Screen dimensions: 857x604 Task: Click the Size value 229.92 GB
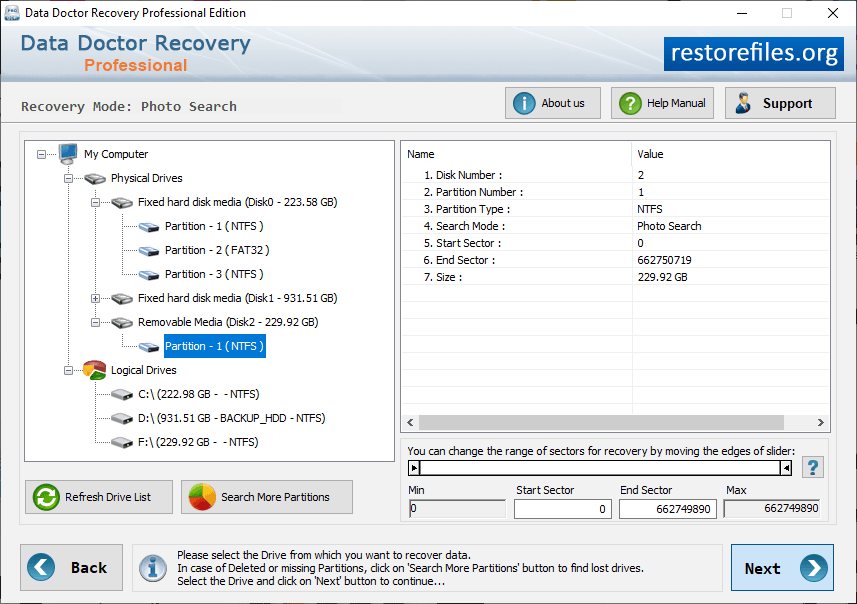tap(662, 277)
